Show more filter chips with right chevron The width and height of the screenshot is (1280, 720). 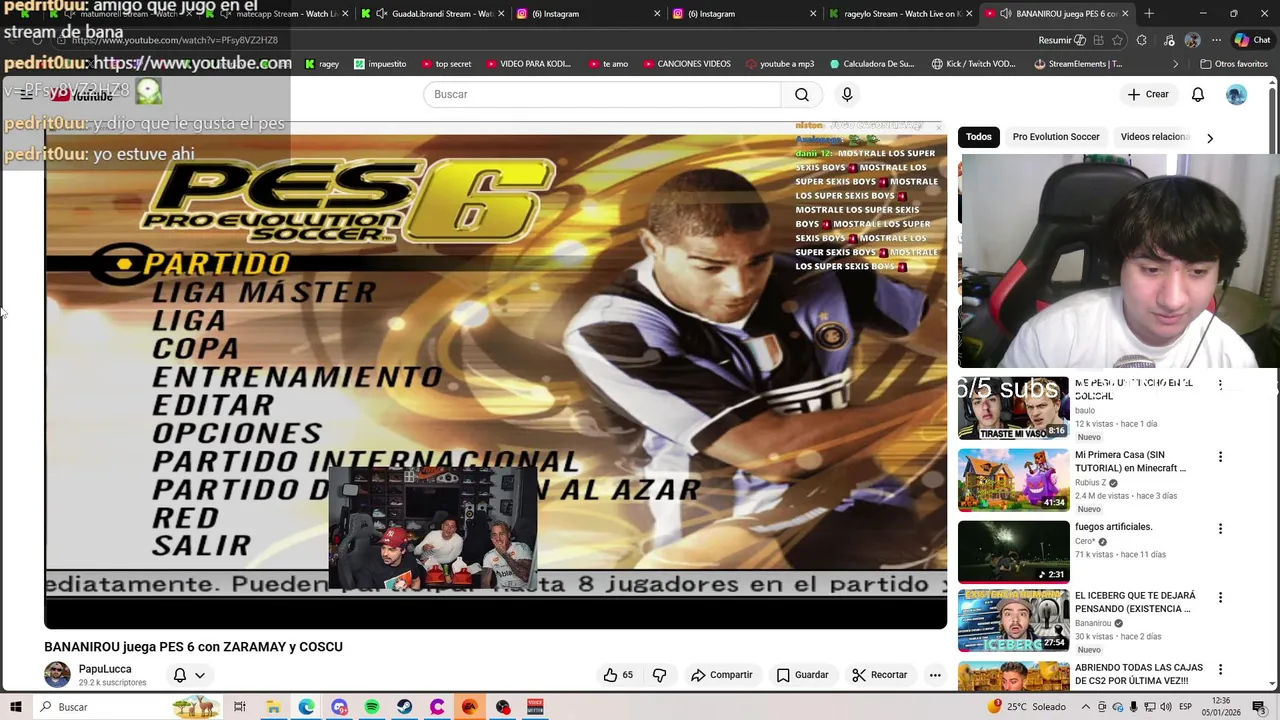[1209, 138]
